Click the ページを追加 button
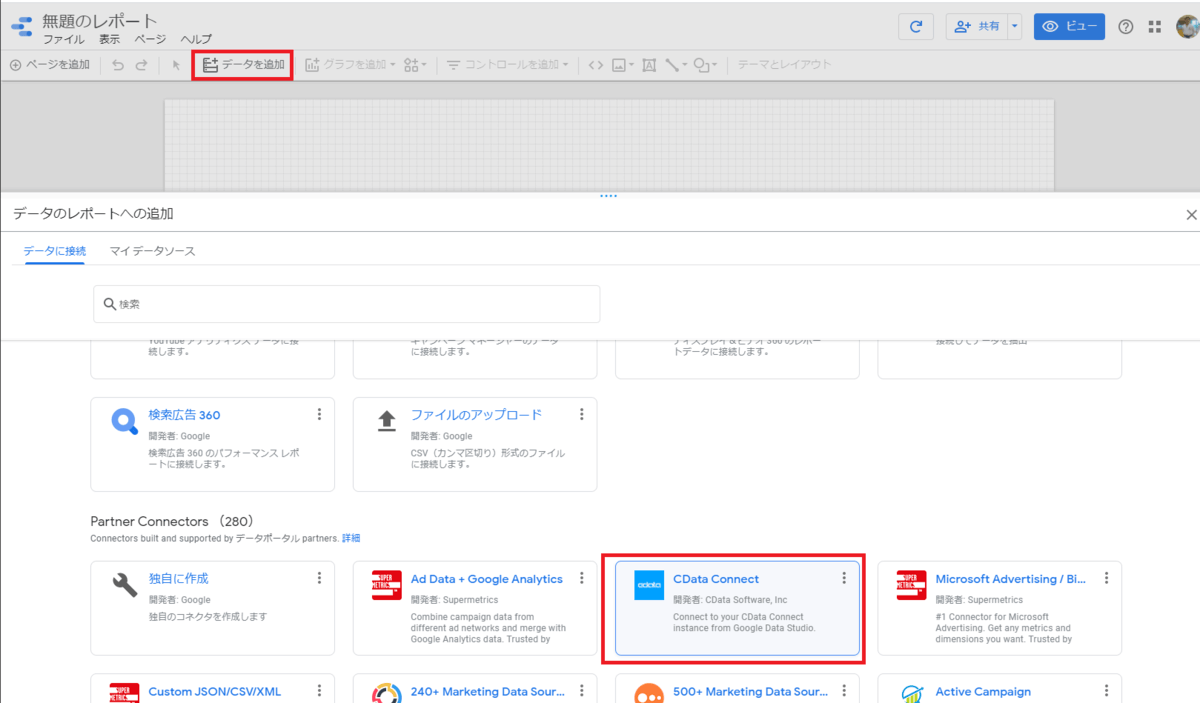Image resolution: width=1200 pixels, height=703 pixels. point(49,65)
